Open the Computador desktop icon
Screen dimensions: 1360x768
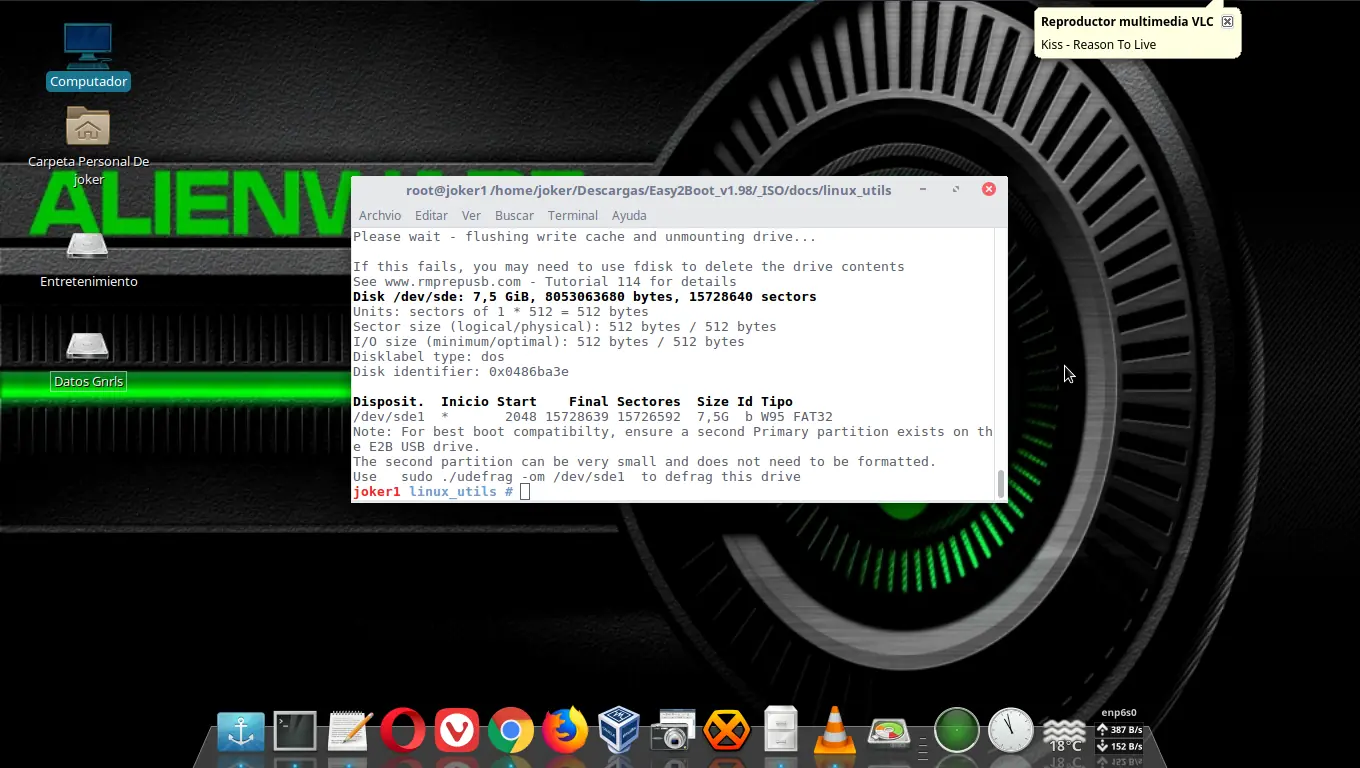(88, 45)
